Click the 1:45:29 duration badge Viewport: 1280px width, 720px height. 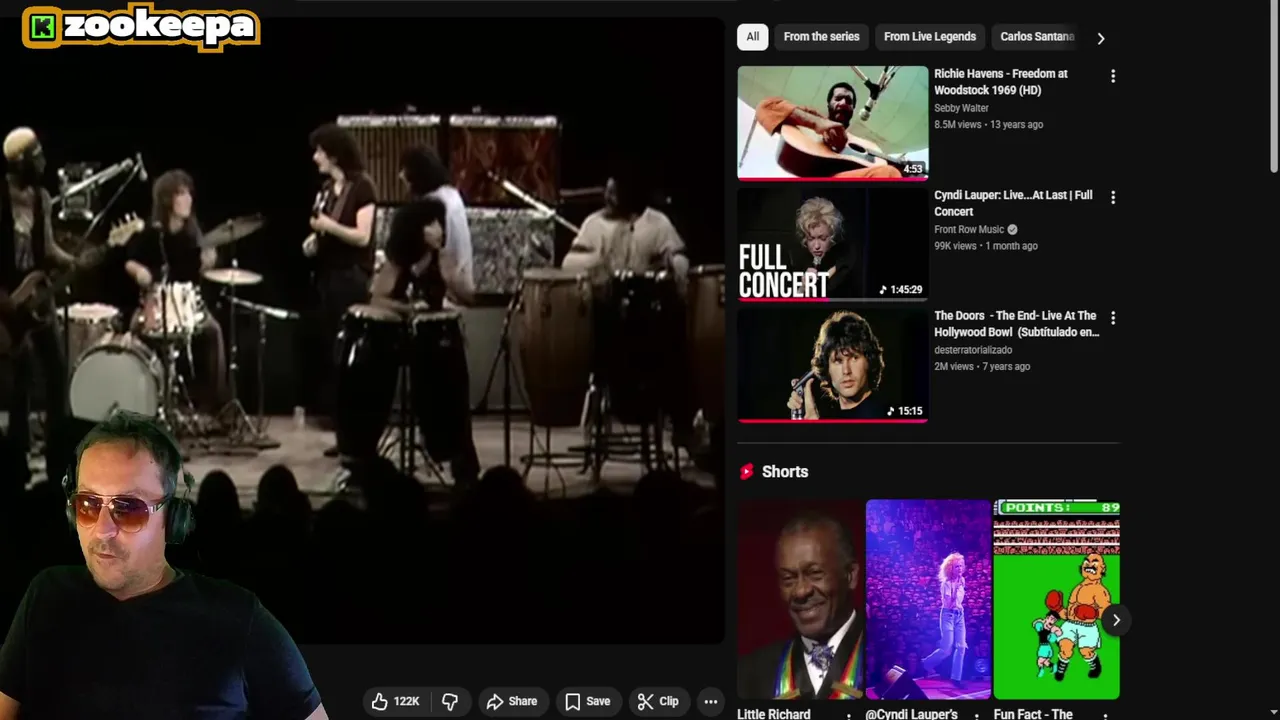[x=900, y=290]
